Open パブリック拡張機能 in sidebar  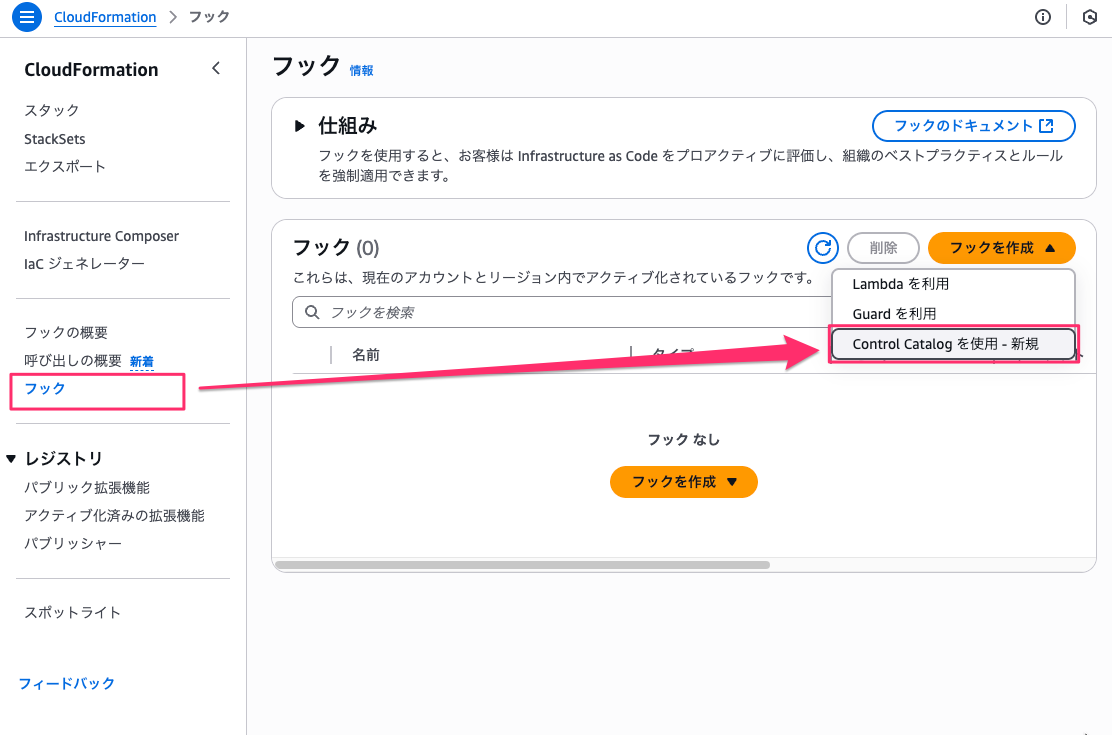87,487
